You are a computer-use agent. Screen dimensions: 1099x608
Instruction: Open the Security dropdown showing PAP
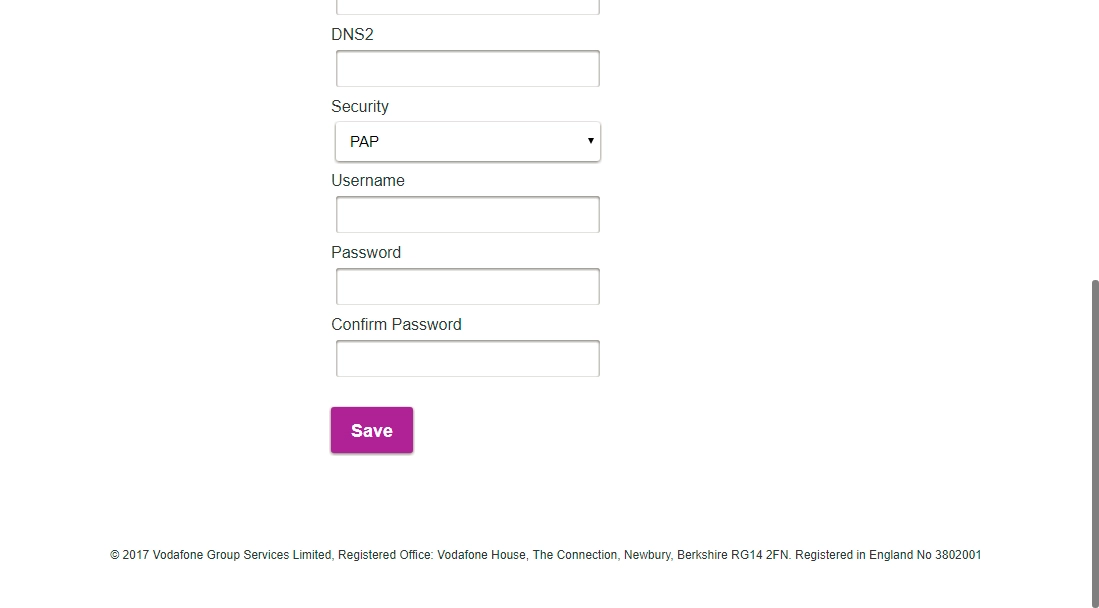pyautogui.click(x=467, y=142)
